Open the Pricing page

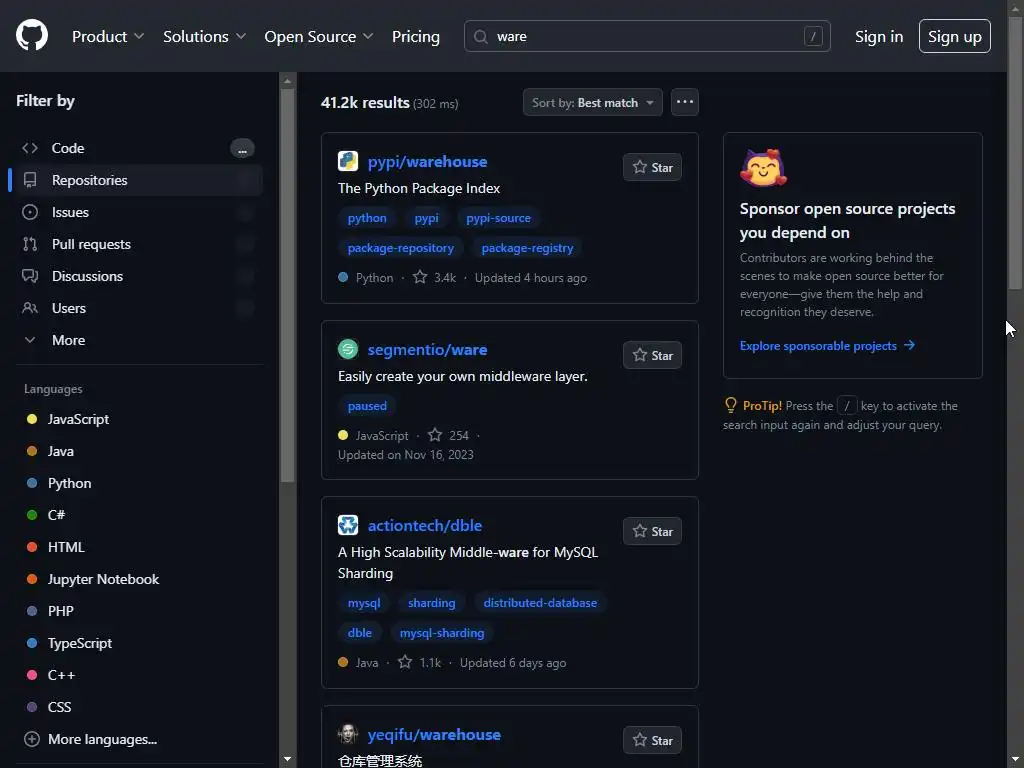click(416, 37)
